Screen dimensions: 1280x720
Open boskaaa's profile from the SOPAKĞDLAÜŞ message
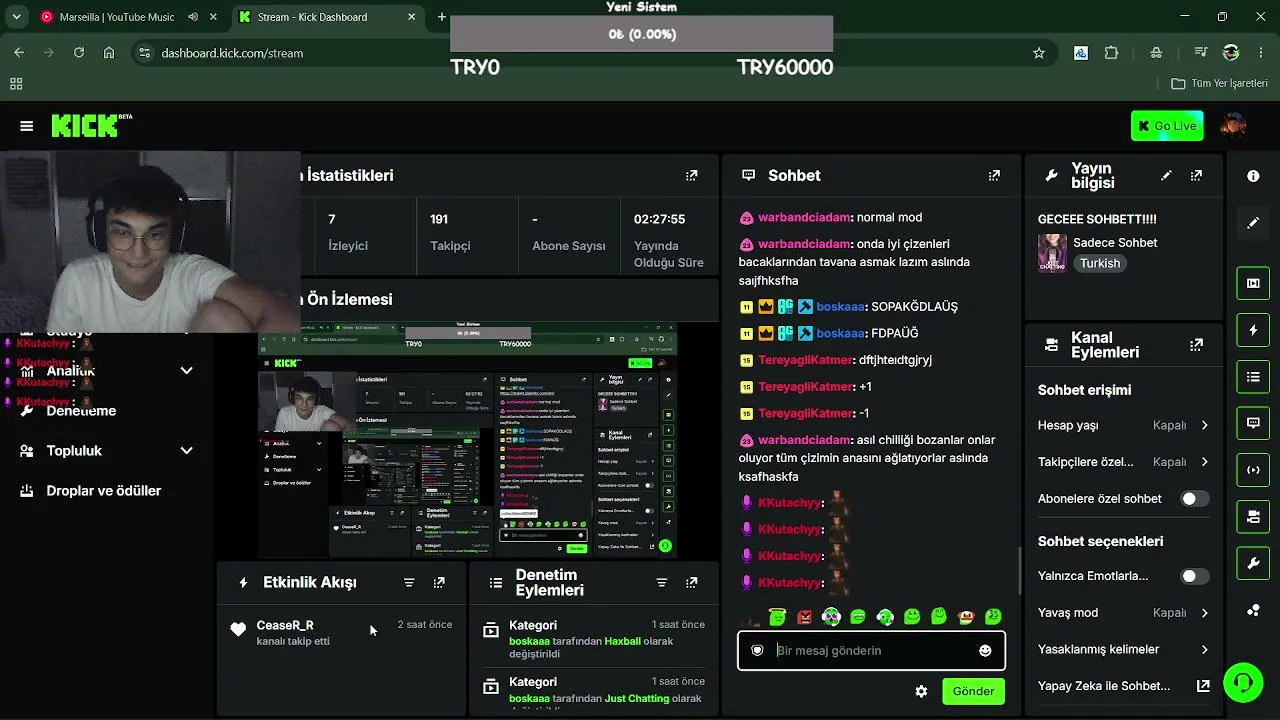(x=840, y=306)
